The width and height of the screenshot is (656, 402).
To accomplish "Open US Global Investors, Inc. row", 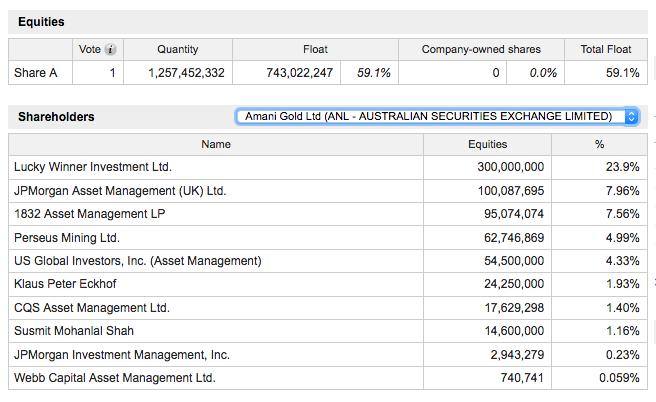I will (x=138, y=261).
